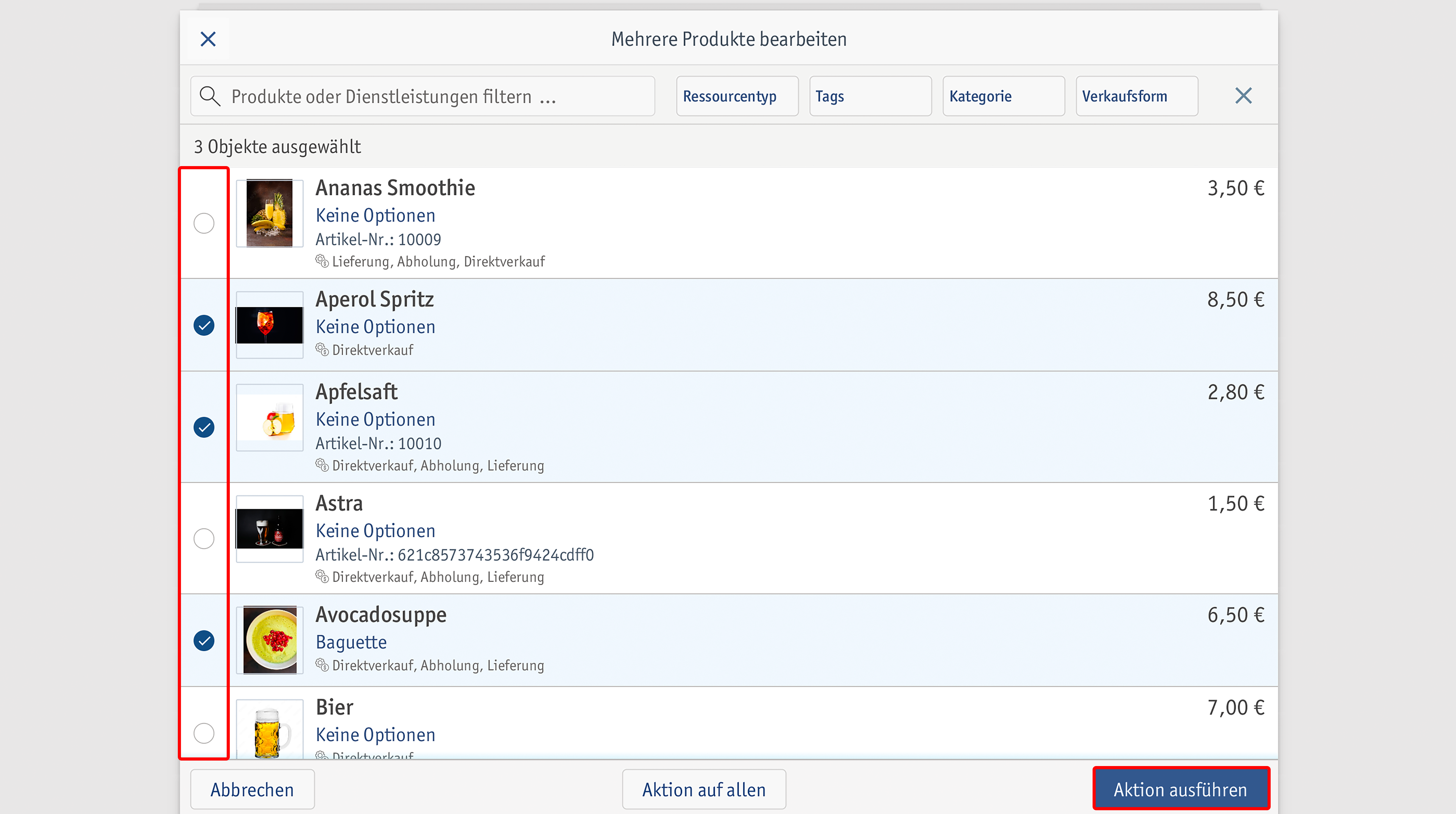The height and width of the screenshot is (814, 1456).
Task: Click Keine Optionen under Apfelsaft
Action: click(x=375, y=419)
